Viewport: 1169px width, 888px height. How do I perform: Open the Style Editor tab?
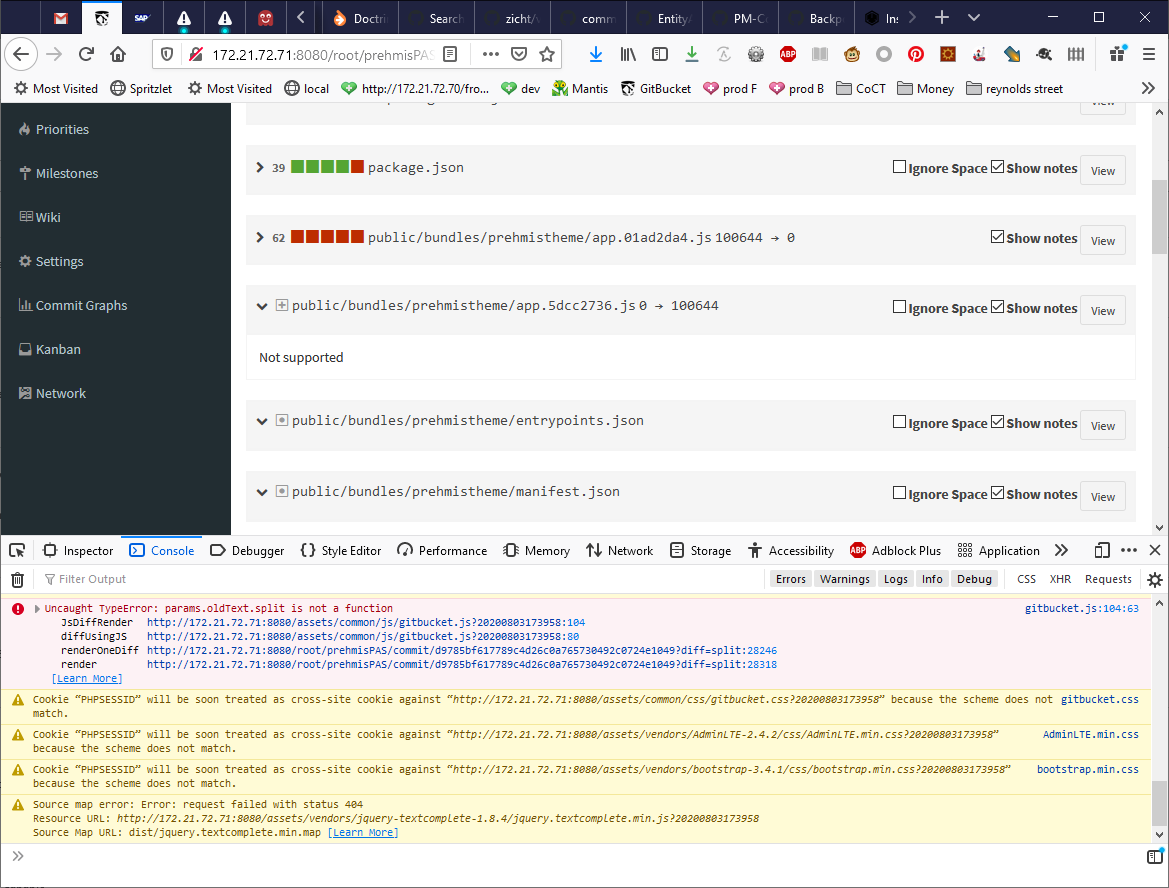tap(341, 550)
